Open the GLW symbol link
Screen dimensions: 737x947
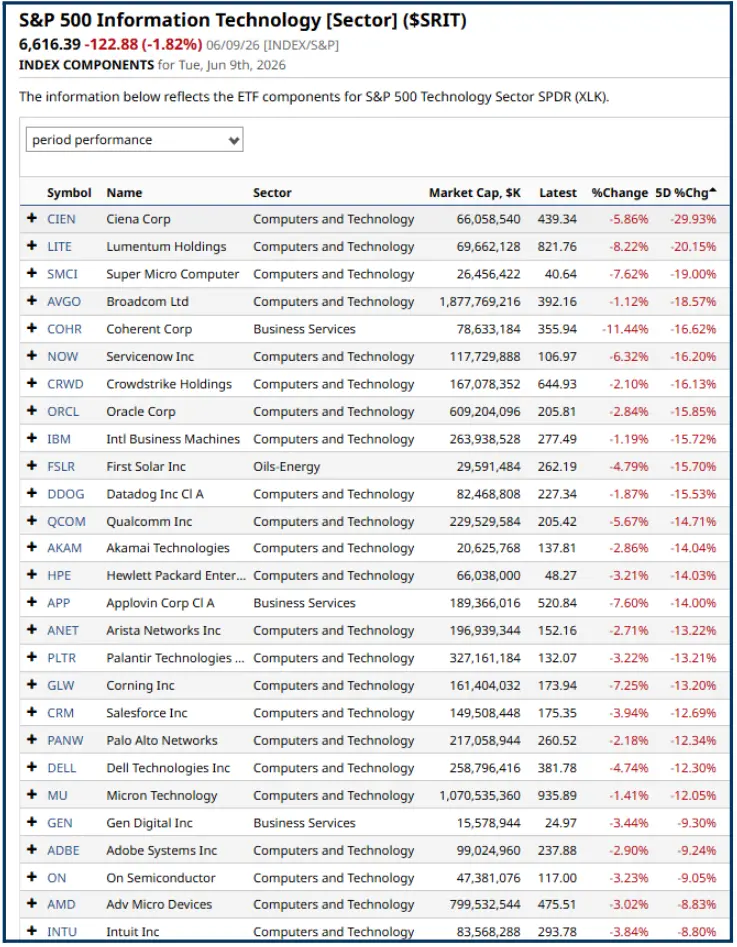[x=60, y=685]
